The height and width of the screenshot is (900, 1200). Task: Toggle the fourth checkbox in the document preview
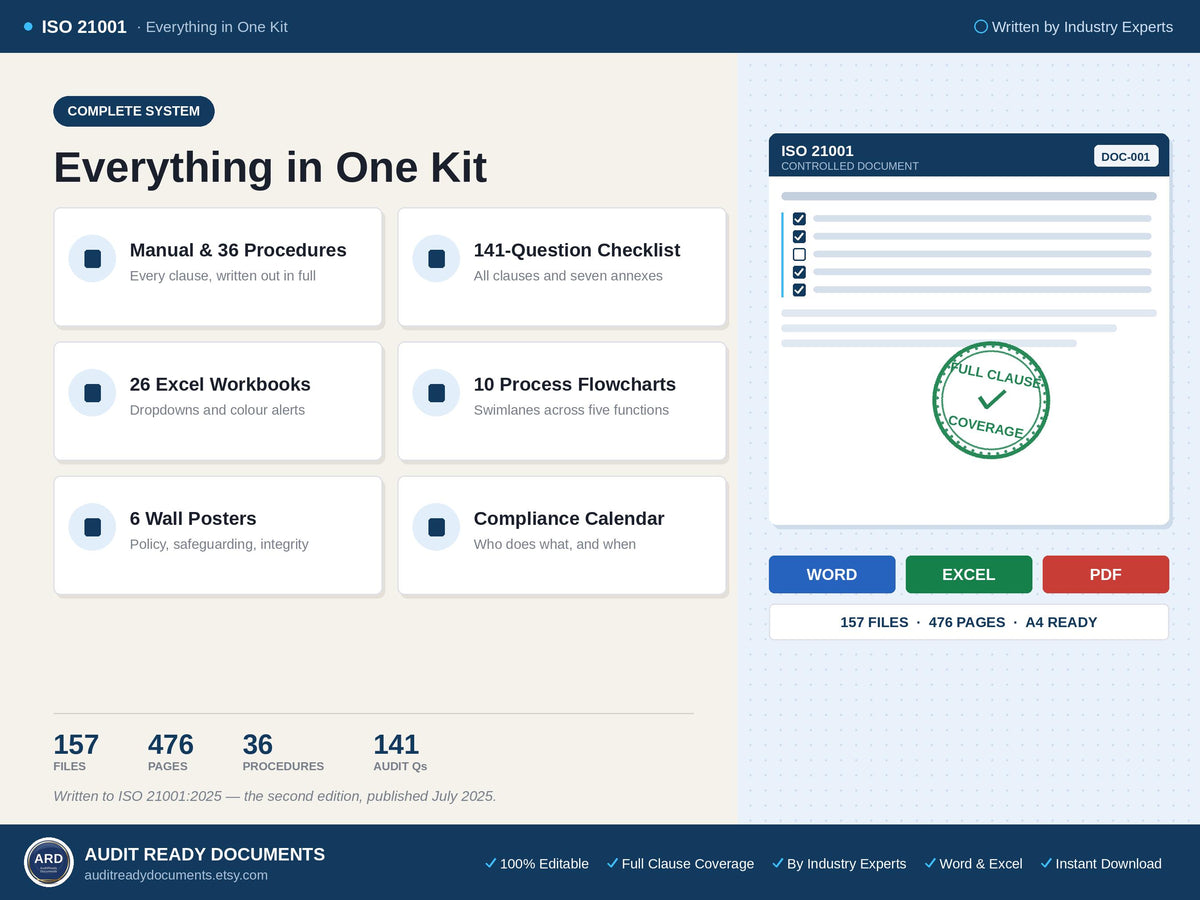[799, 272]
